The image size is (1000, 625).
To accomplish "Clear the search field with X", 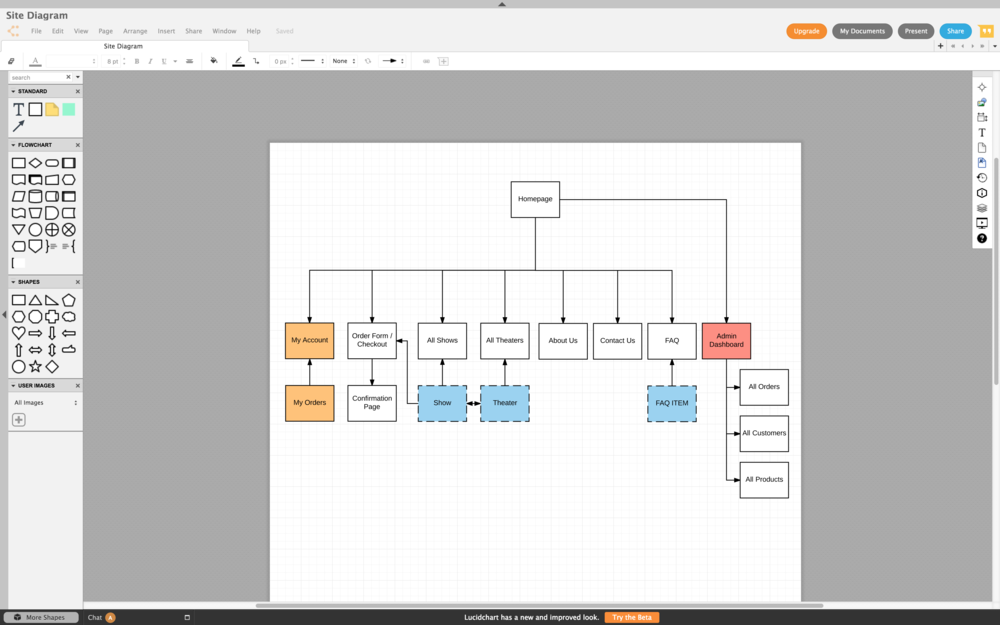I will pyautogui.click(x=68, y=77).
